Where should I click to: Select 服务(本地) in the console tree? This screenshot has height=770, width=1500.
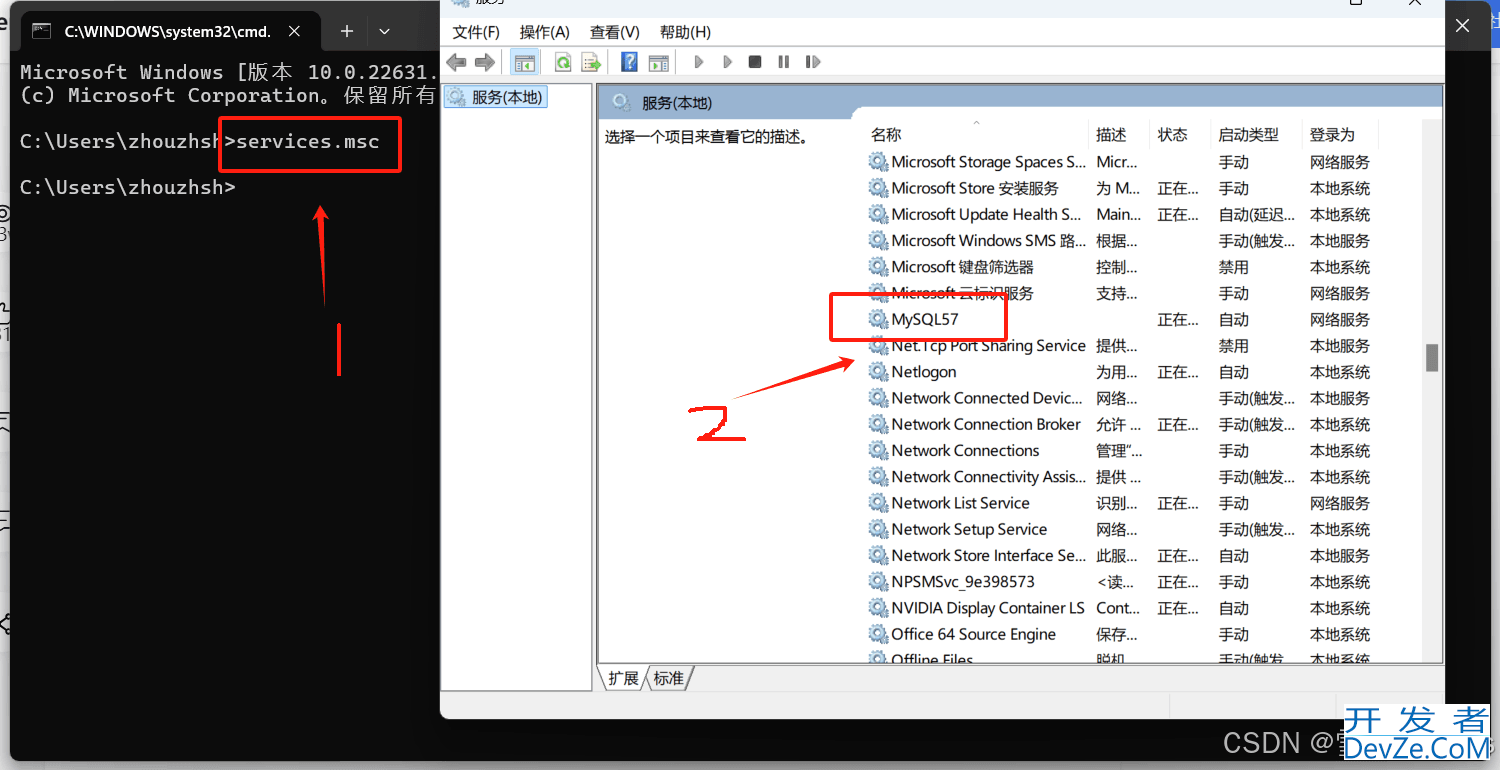point(496,97)
